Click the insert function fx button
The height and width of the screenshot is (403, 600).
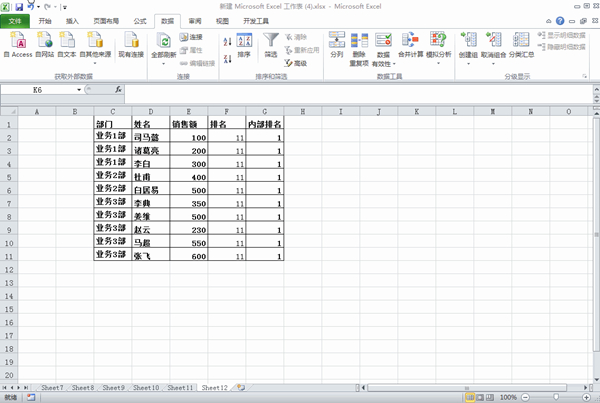coord(119,90)
